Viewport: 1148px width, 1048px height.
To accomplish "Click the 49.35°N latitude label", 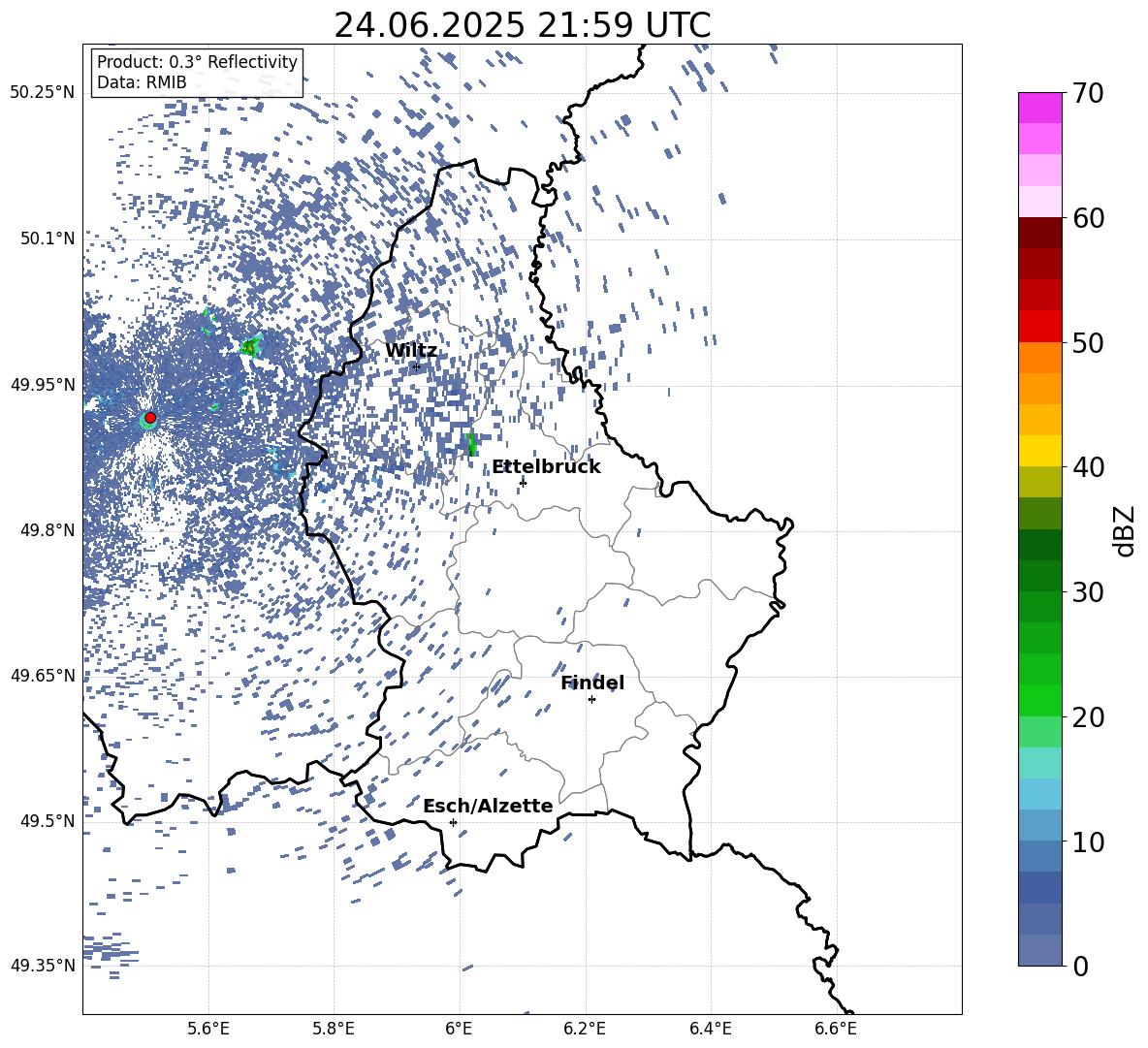I will tap(43, 966).
